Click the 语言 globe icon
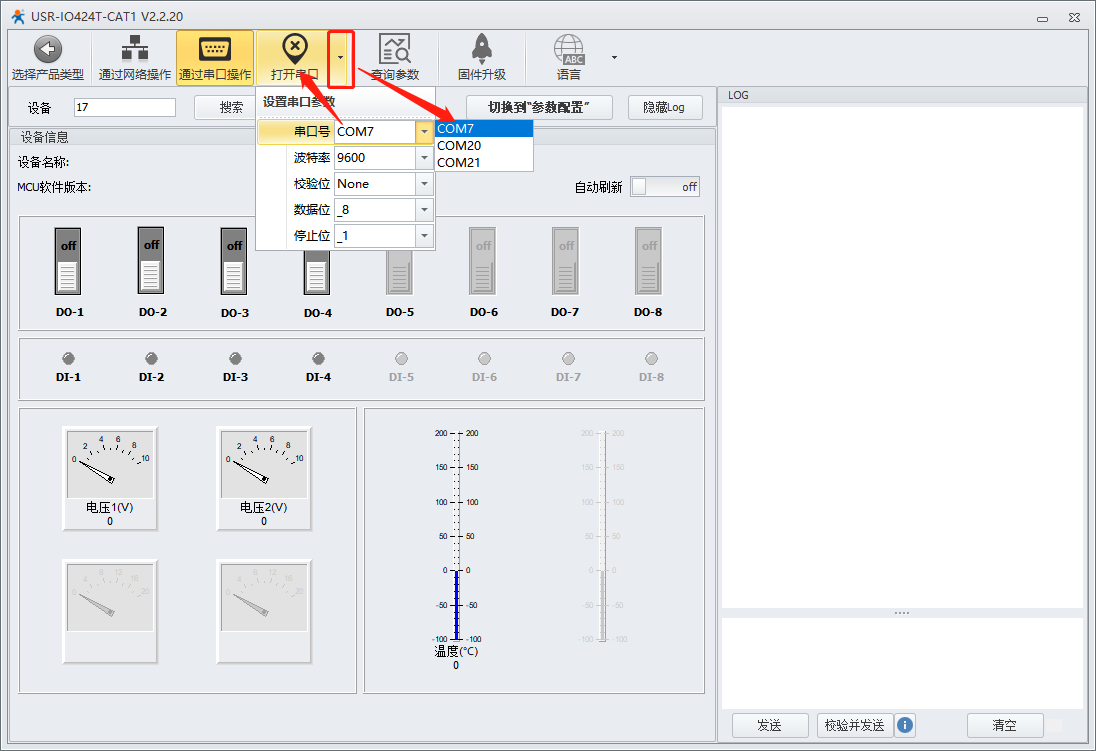Viewport: 1096px width, 751px height. coord(569,50)
